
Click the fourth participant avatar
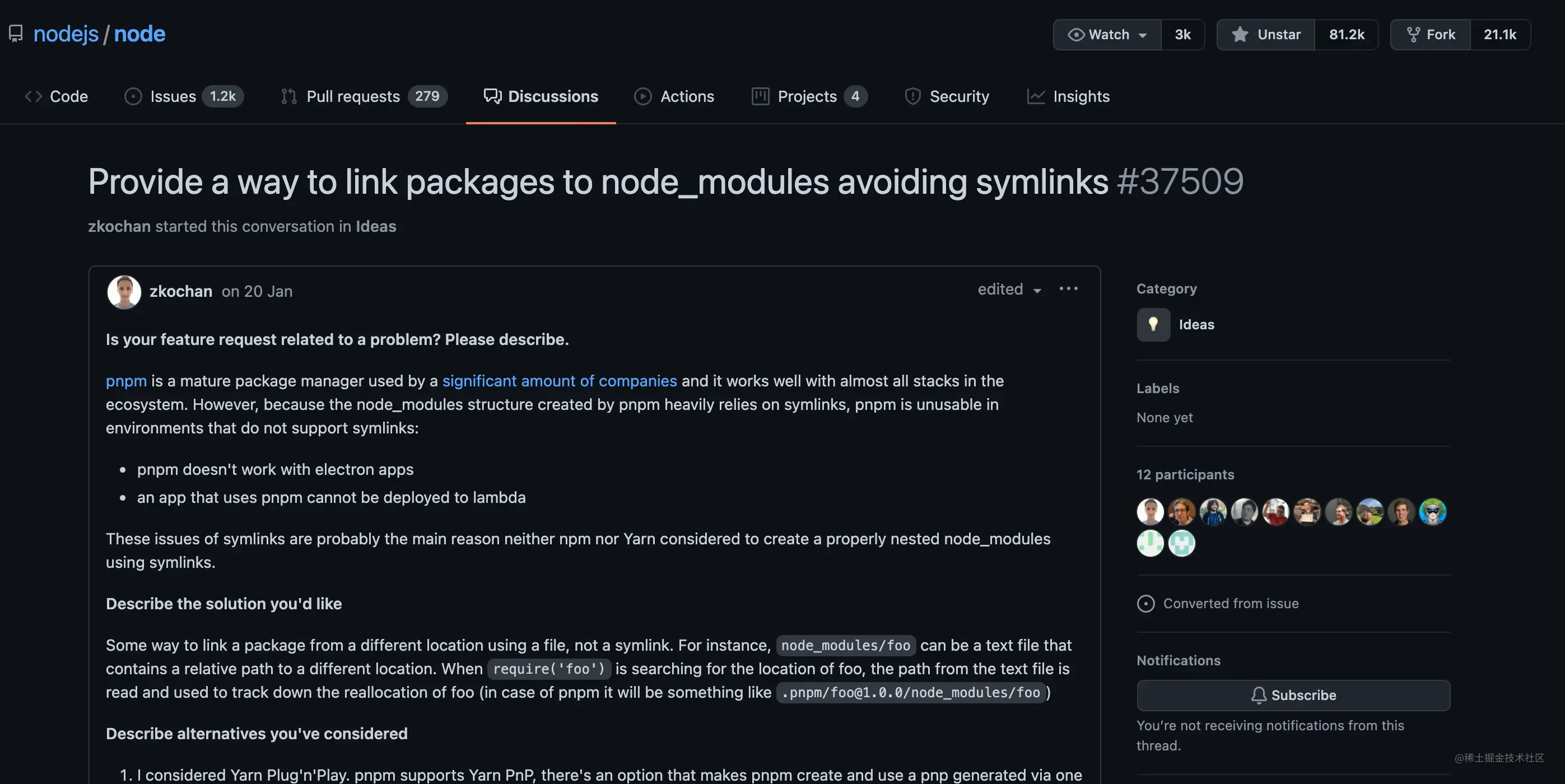pyautogui.click(x=1244, y=511)
